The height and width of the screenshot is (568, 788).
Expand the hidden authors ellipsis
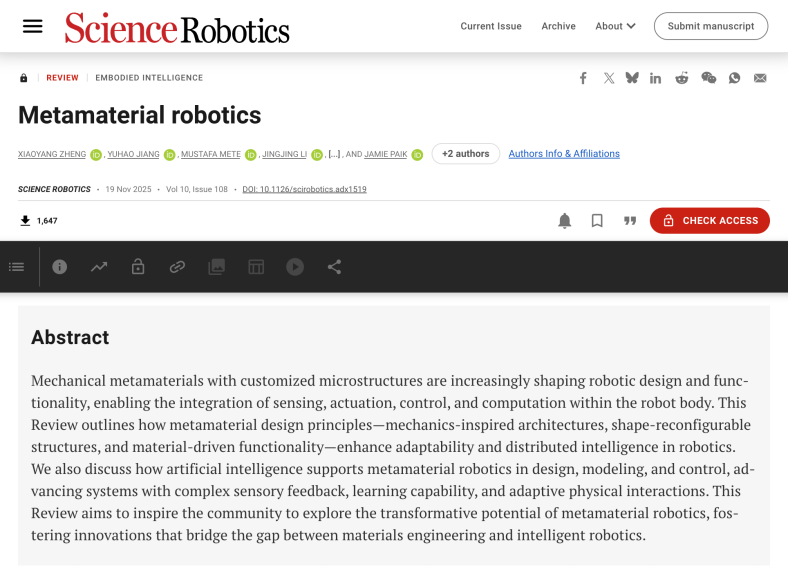[x=335, y=154]
